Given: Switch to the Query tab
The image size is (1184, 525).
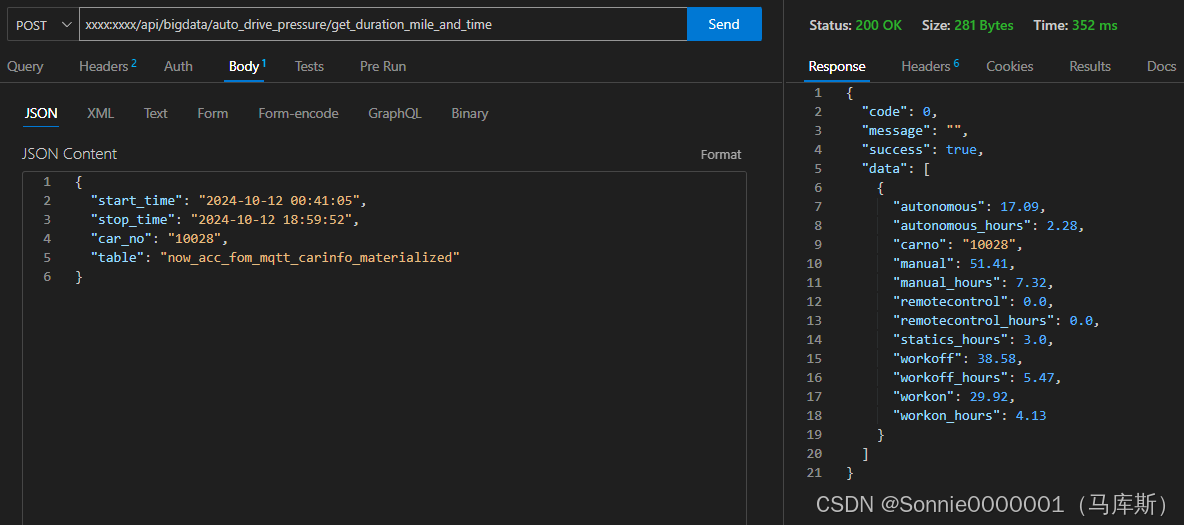Looking at the screenshot, I should point(25,67).
